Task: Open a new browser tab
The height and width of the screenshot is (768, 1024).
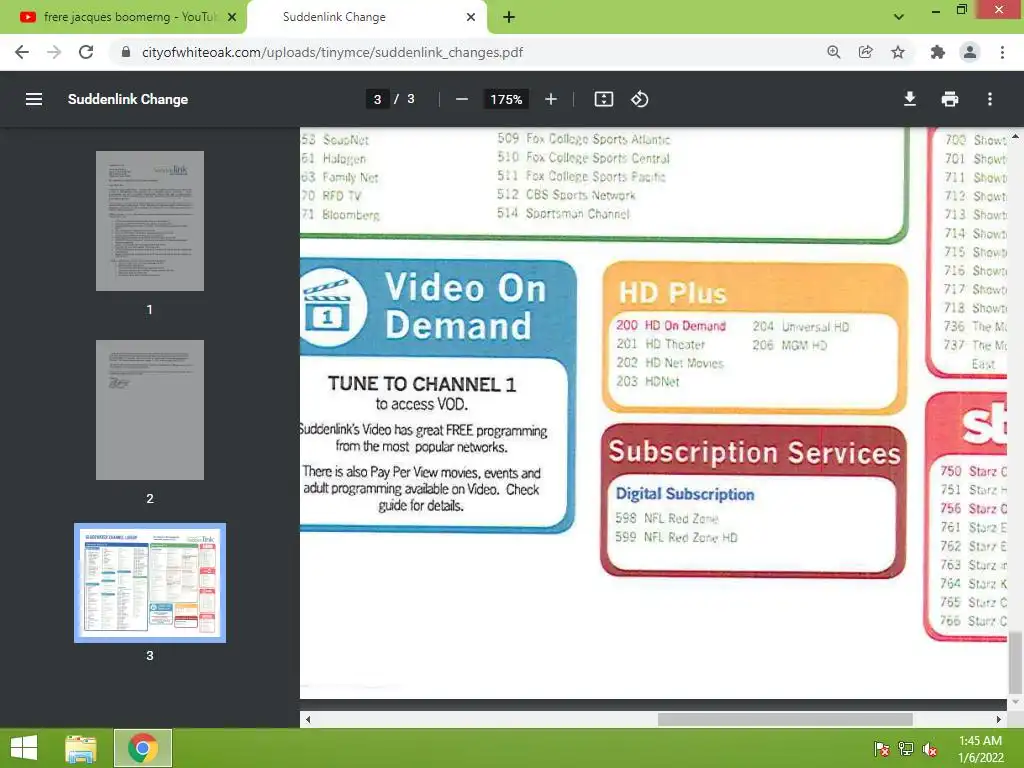Action: [509, 17]
